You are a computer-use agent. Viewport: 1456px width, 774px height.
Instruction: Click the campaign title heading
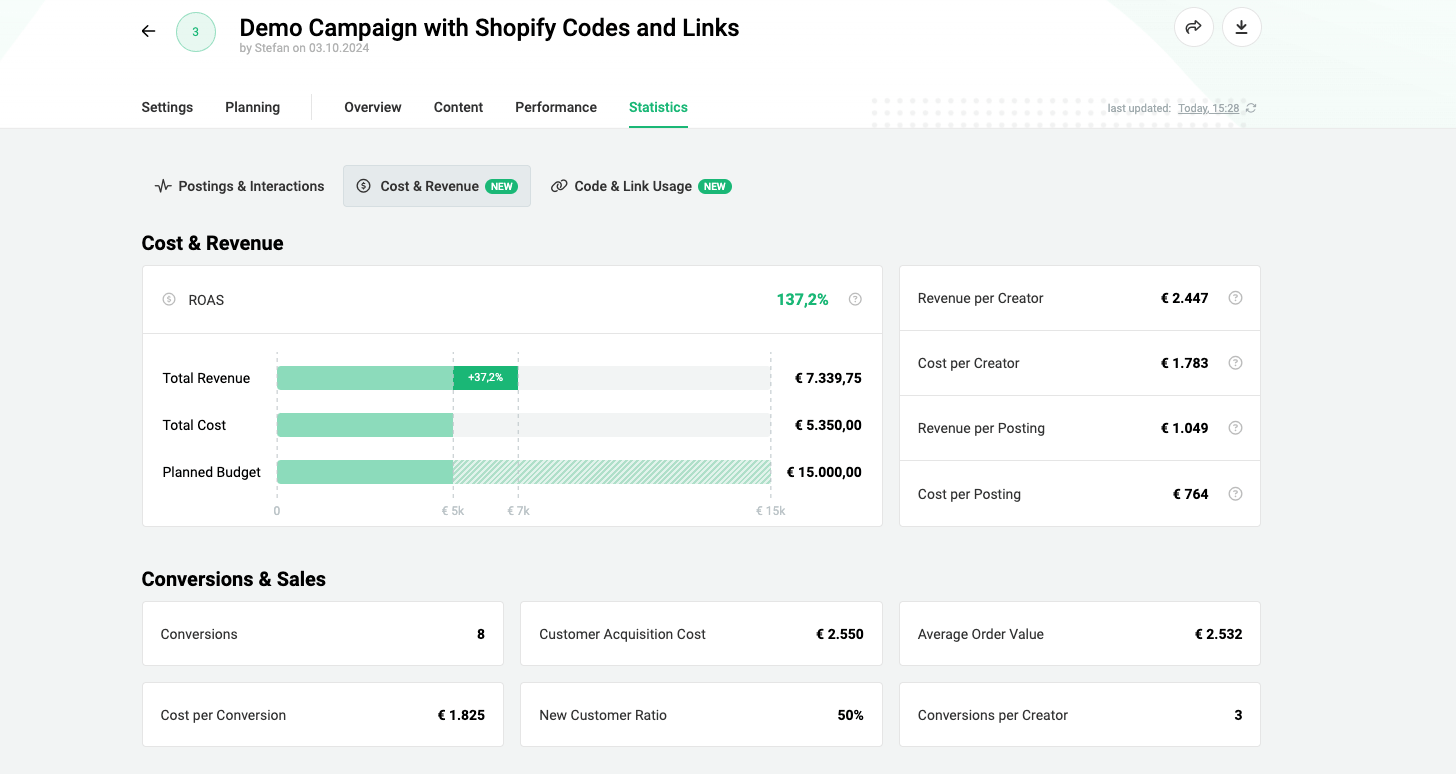[x=490, y=27]
